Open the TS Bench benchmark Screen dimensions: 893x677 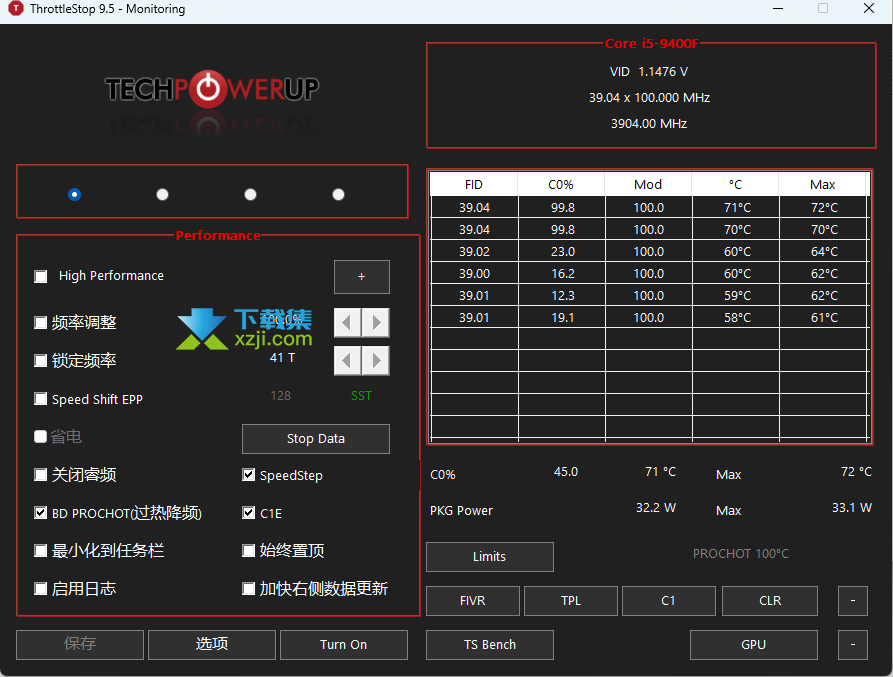[490, 645]
